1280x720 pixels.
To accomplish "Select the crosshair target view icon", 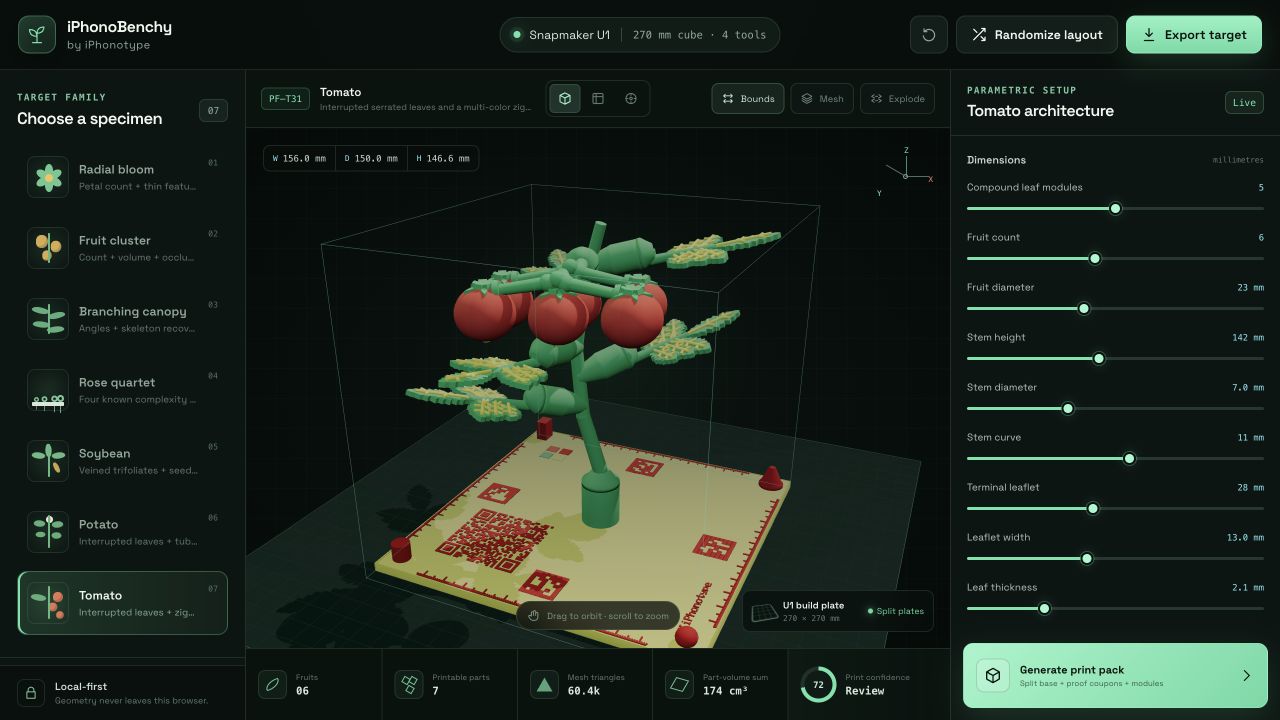I will click(x=631, y=99).
